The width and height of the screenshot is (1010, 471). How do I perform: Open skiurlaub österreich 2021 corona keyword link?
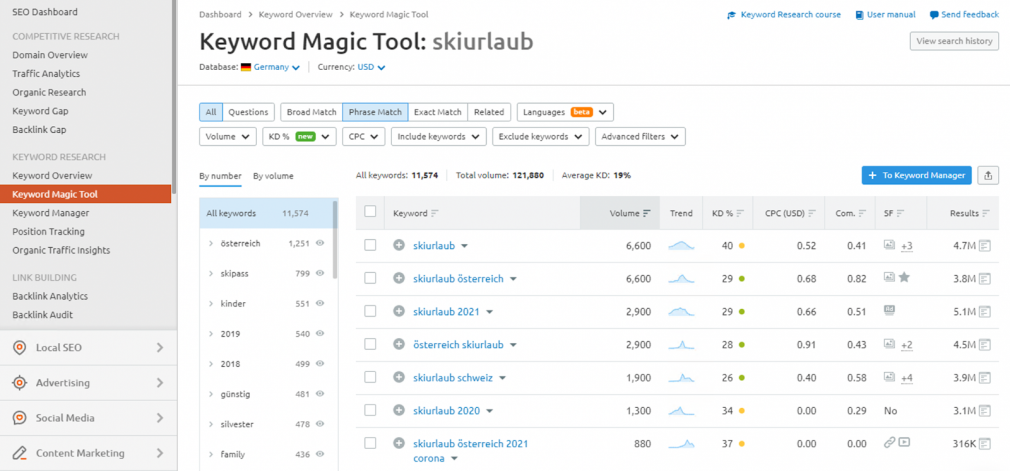click(471, 451)
